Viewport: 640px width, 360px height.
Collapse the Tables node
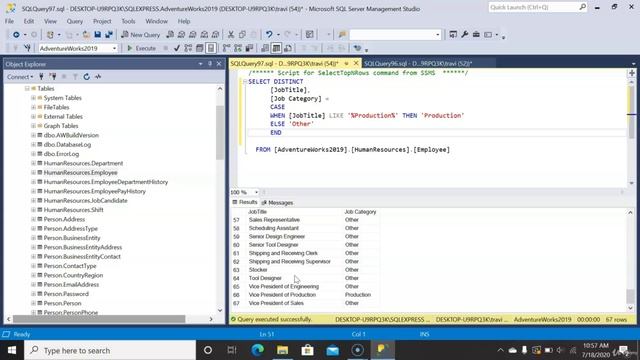point(27,89)
